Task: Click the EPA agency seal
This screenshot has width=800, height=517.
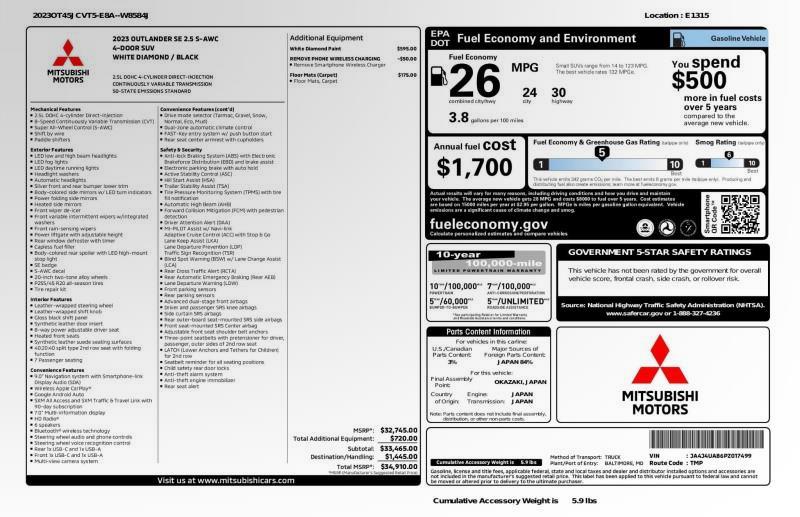Action: [x=645, y=228]
